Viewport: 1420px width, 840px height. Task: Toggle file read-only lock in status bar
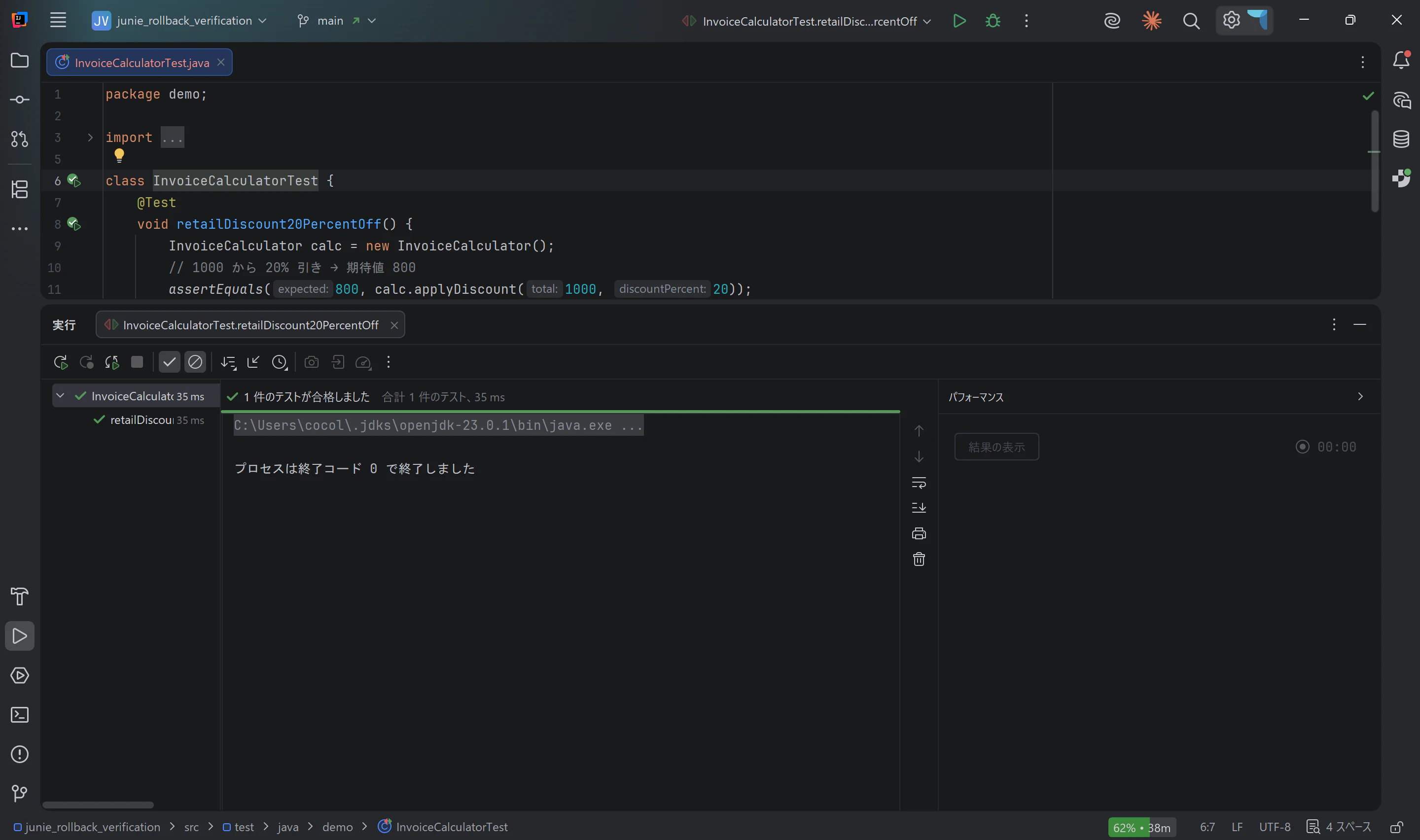[1396, 827]
